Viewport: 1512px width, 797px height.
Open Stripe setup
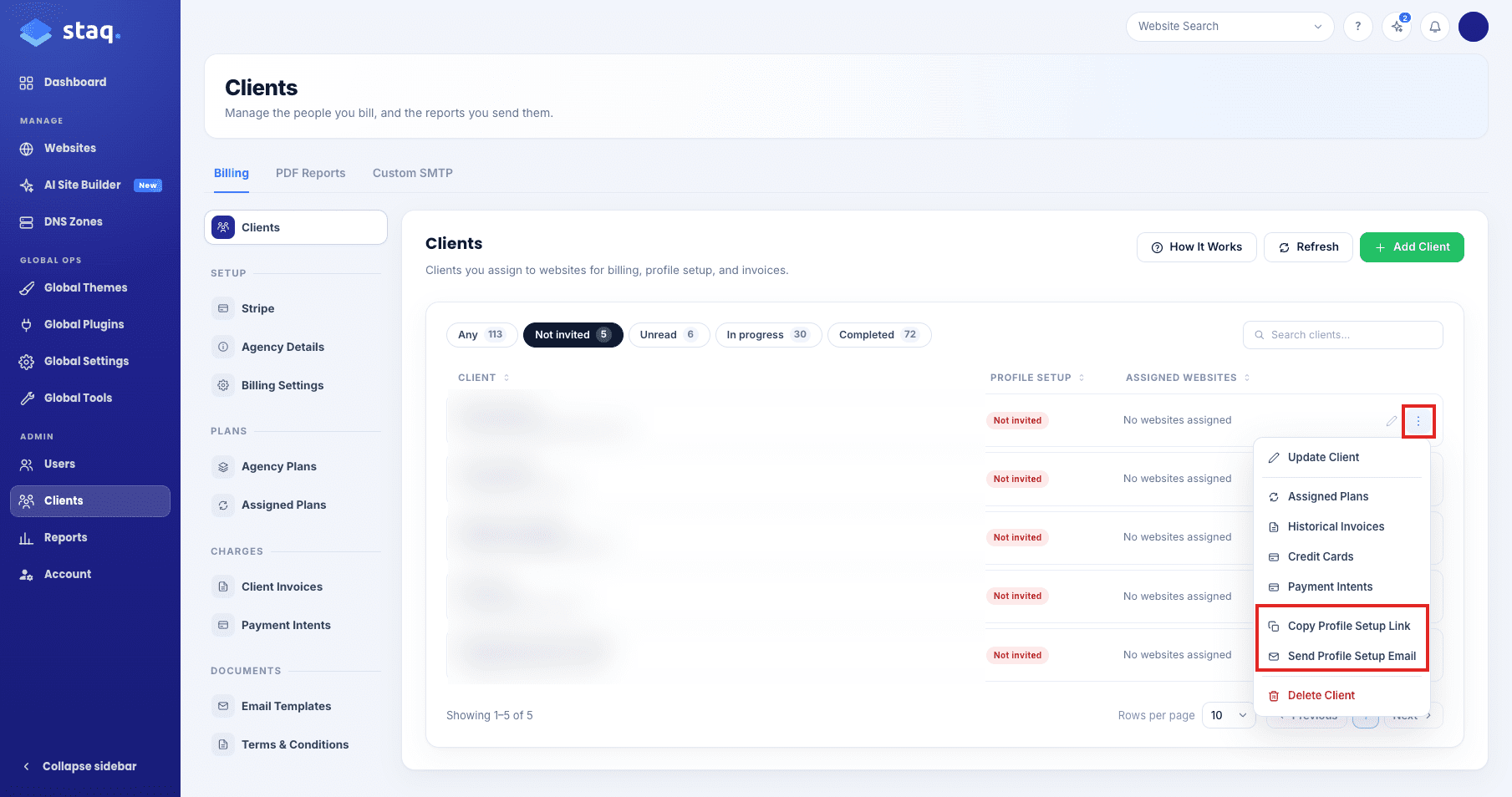[x=296, y=308]
